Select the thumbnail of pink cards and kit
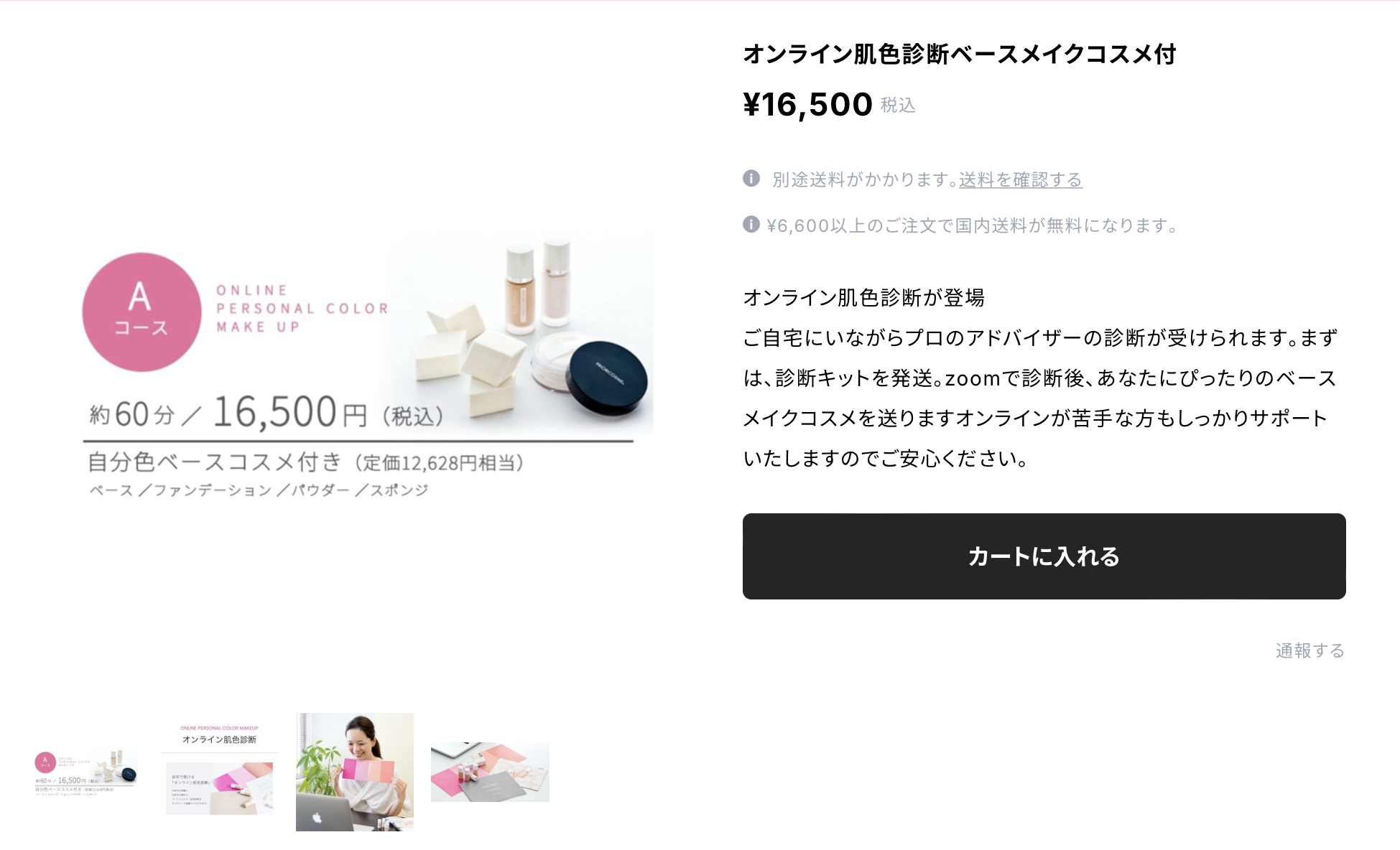 click(490, 772)
